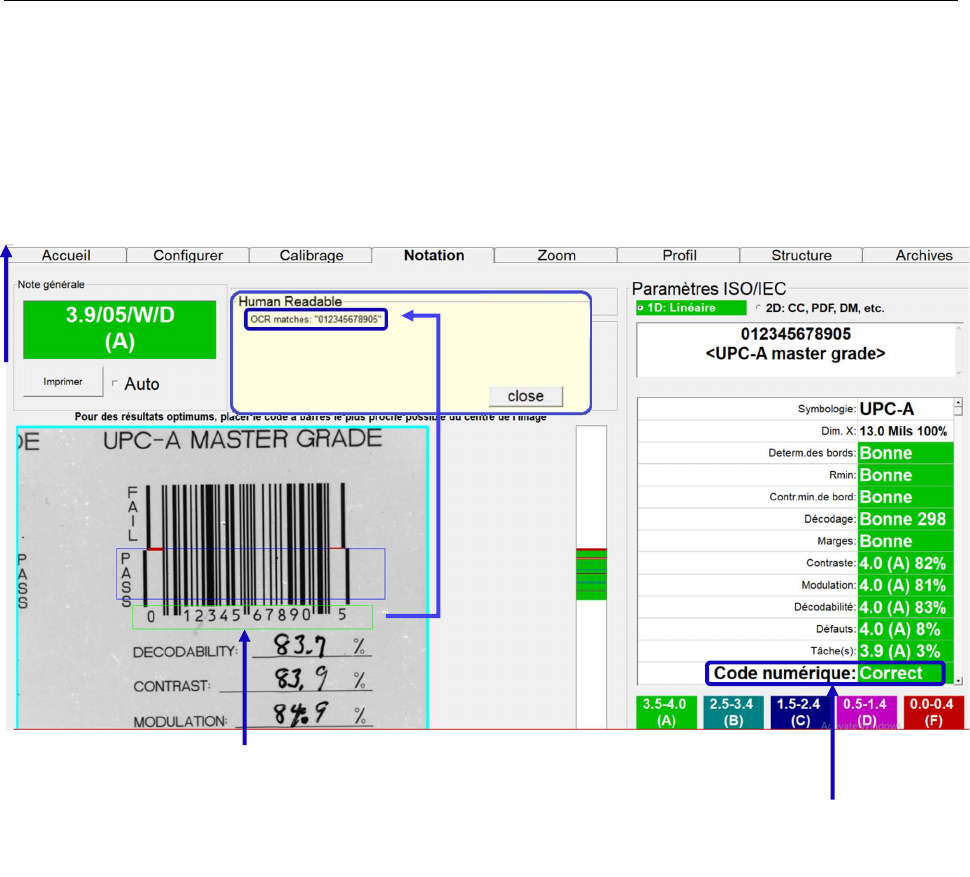
Task: Click the Dim. X value 13.0 Mils 100%
Action: tap(903, 431)
